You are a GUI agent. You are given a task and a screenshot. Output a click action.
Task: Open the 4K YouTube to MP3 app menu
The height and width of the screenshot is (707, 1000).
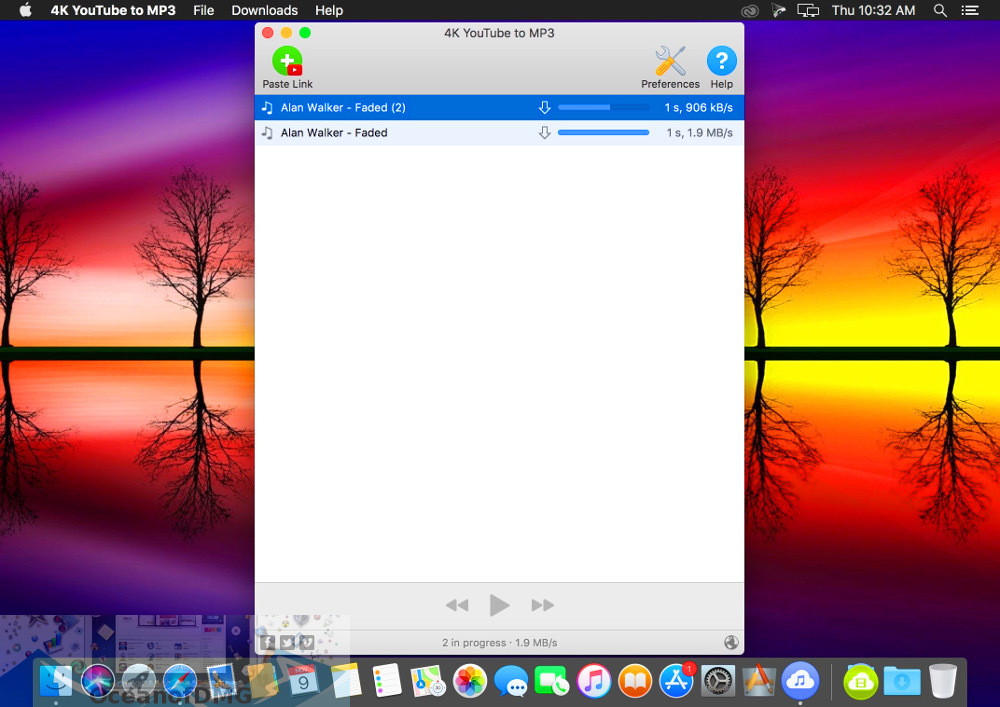click(x=113, y=10)
